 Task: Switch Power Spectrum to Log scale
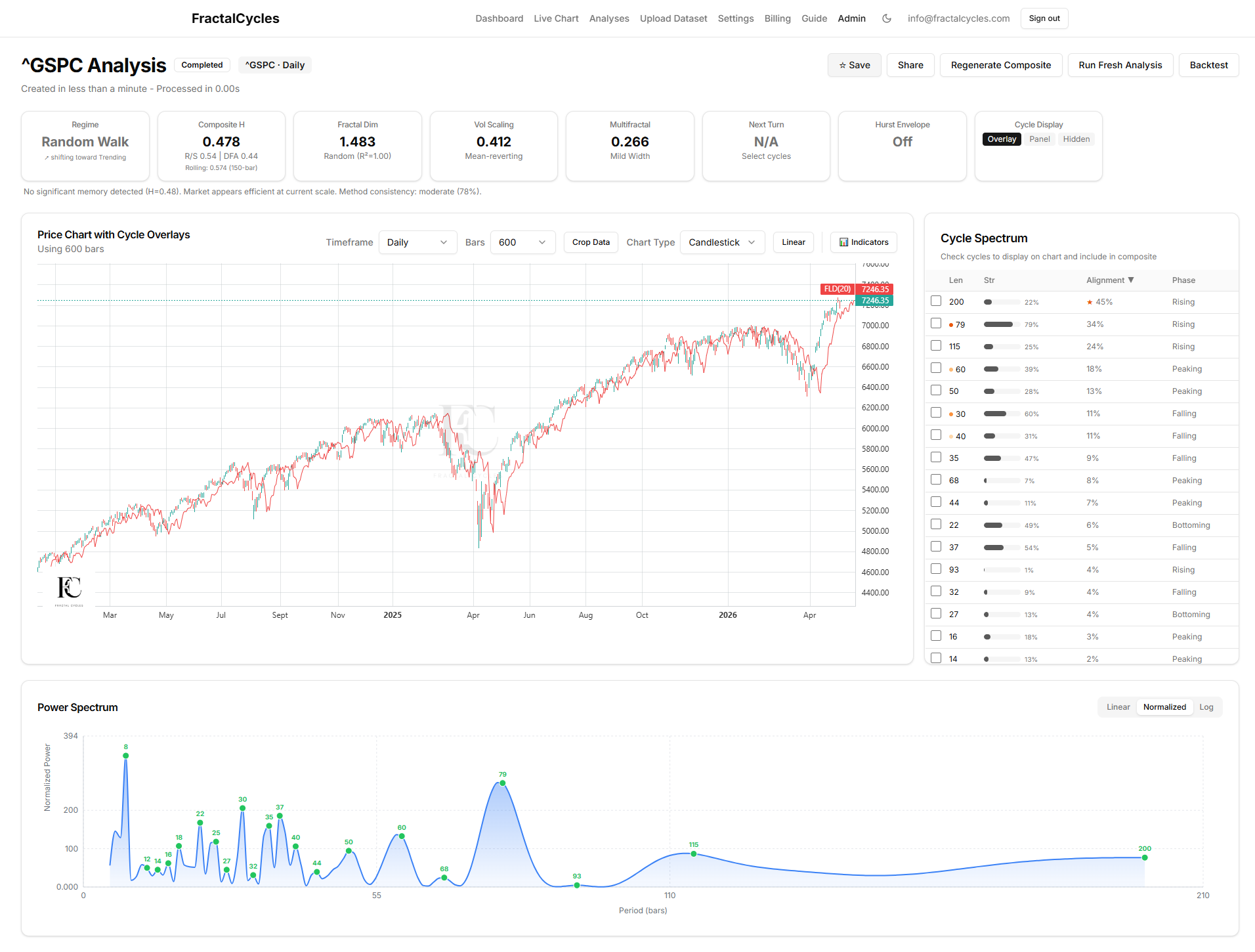(1206, 707)
